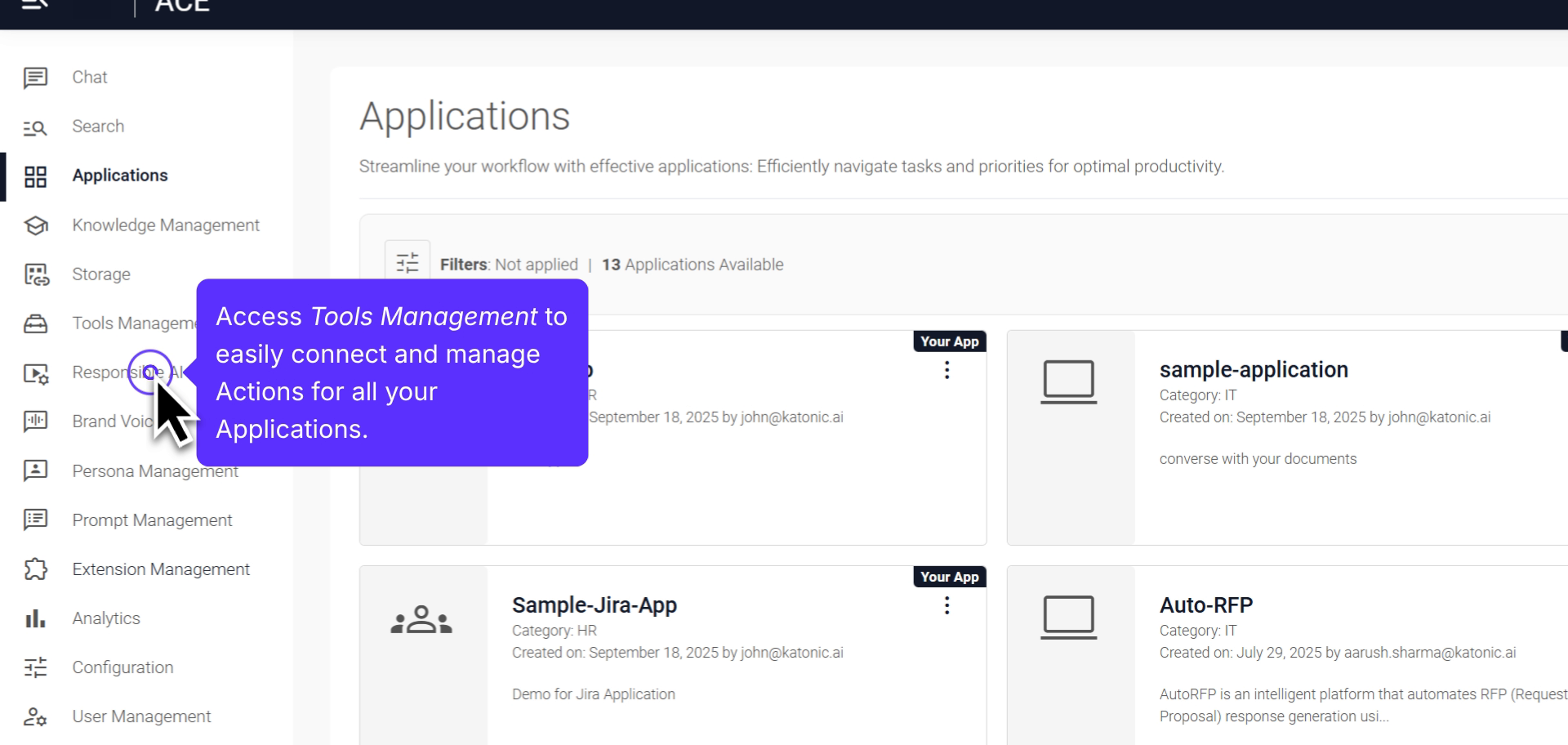
Task: Switch to User Management section
Action: [140, 716]
